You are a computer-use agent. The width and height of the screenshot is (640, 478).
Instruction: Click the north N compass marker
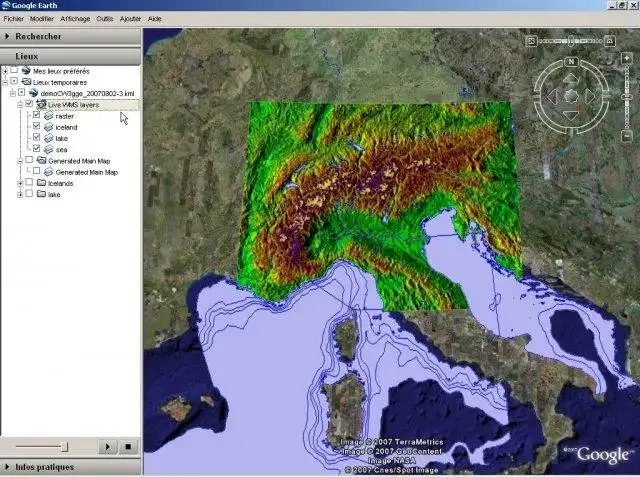click(571, 62)
